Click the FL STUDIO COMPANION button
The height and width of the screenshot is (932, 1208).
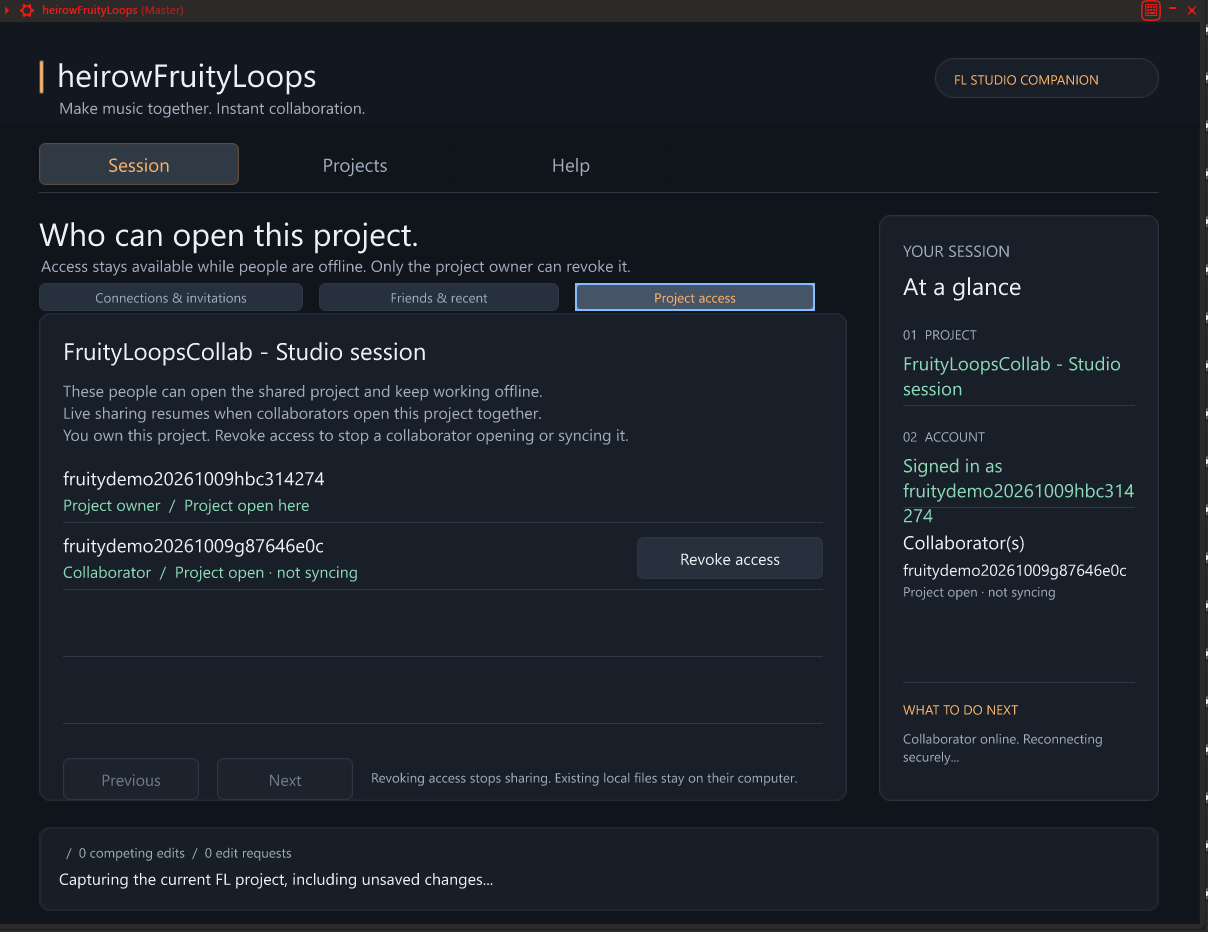(1046, 79)
